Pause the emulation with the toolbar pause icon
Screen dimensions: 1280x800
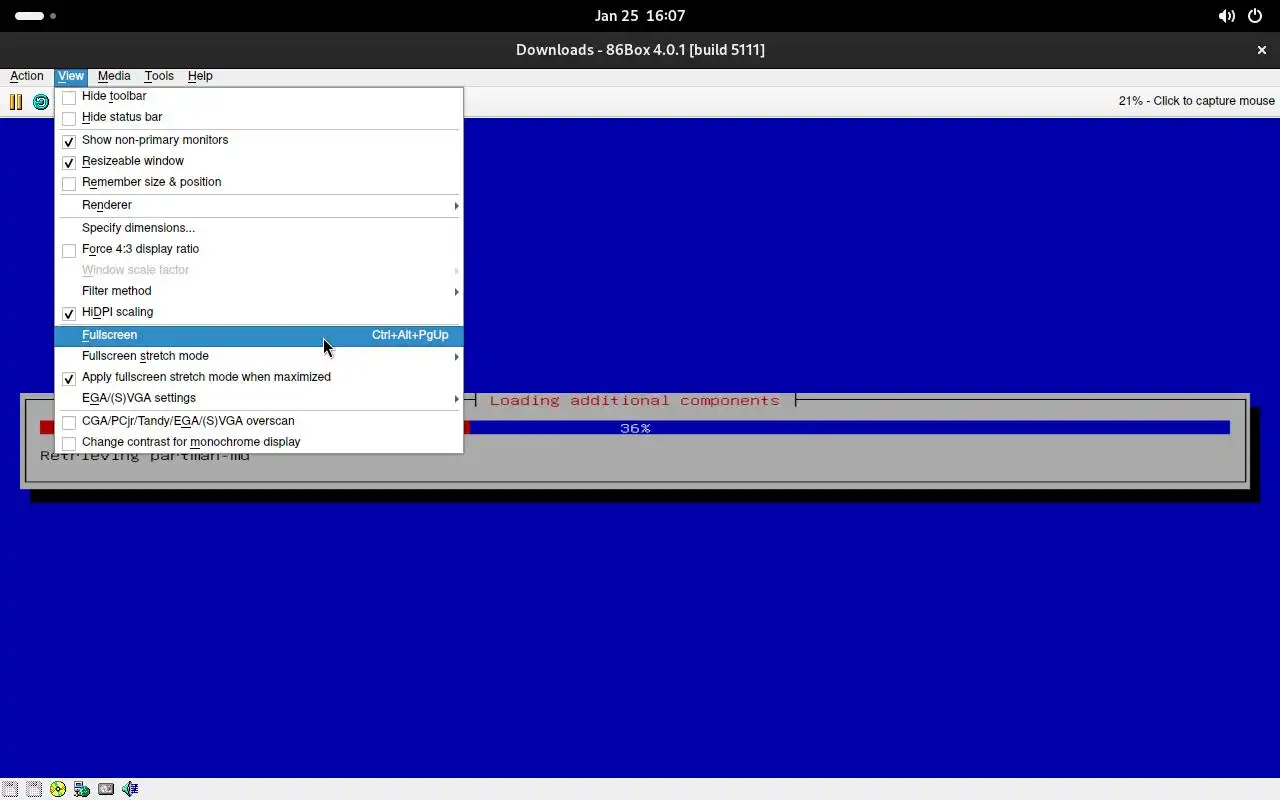pyautogui.click(x=16, y=101)
